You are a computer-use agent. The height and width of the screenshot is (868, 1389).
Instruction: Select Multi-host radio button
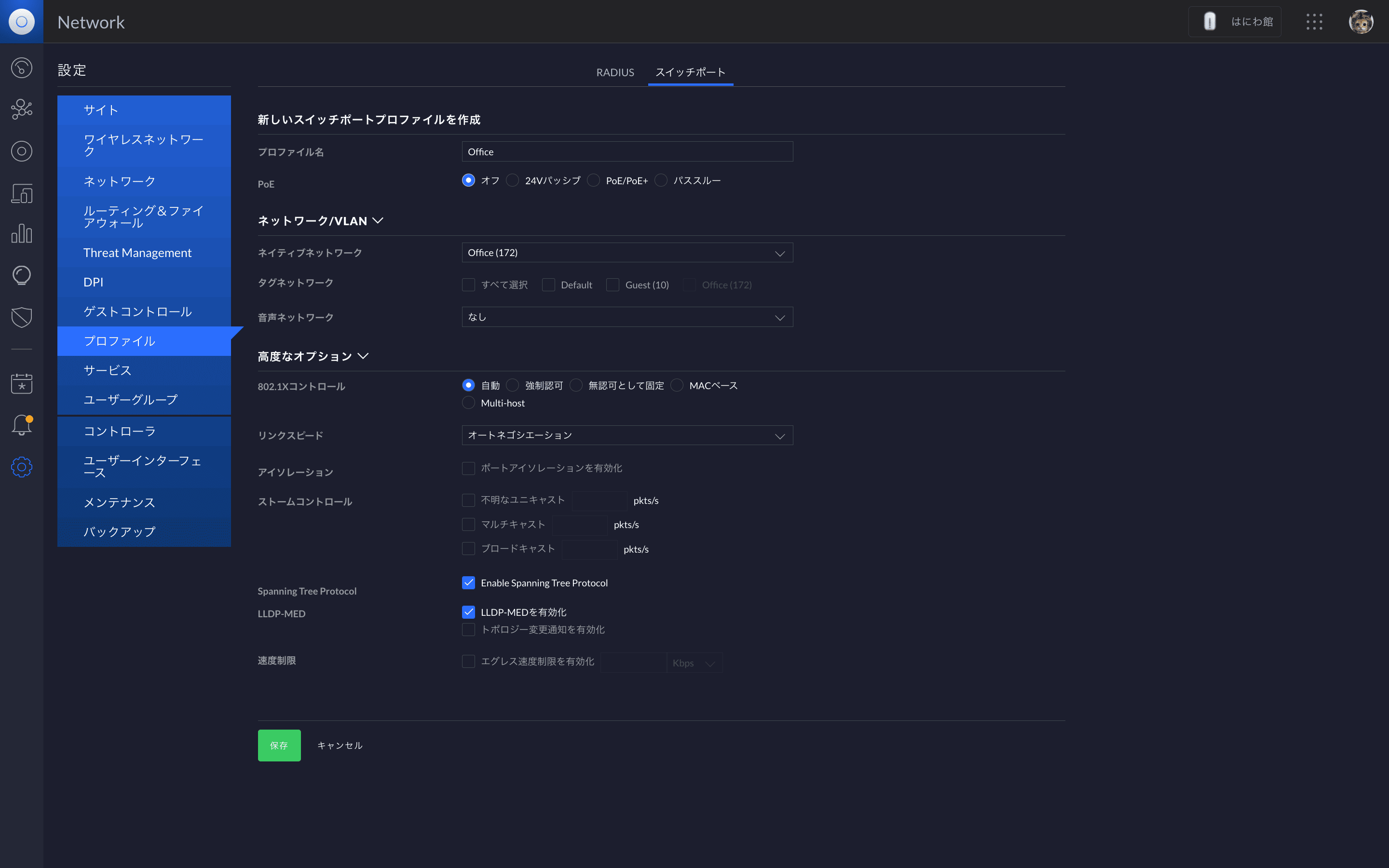coord(468,403)
